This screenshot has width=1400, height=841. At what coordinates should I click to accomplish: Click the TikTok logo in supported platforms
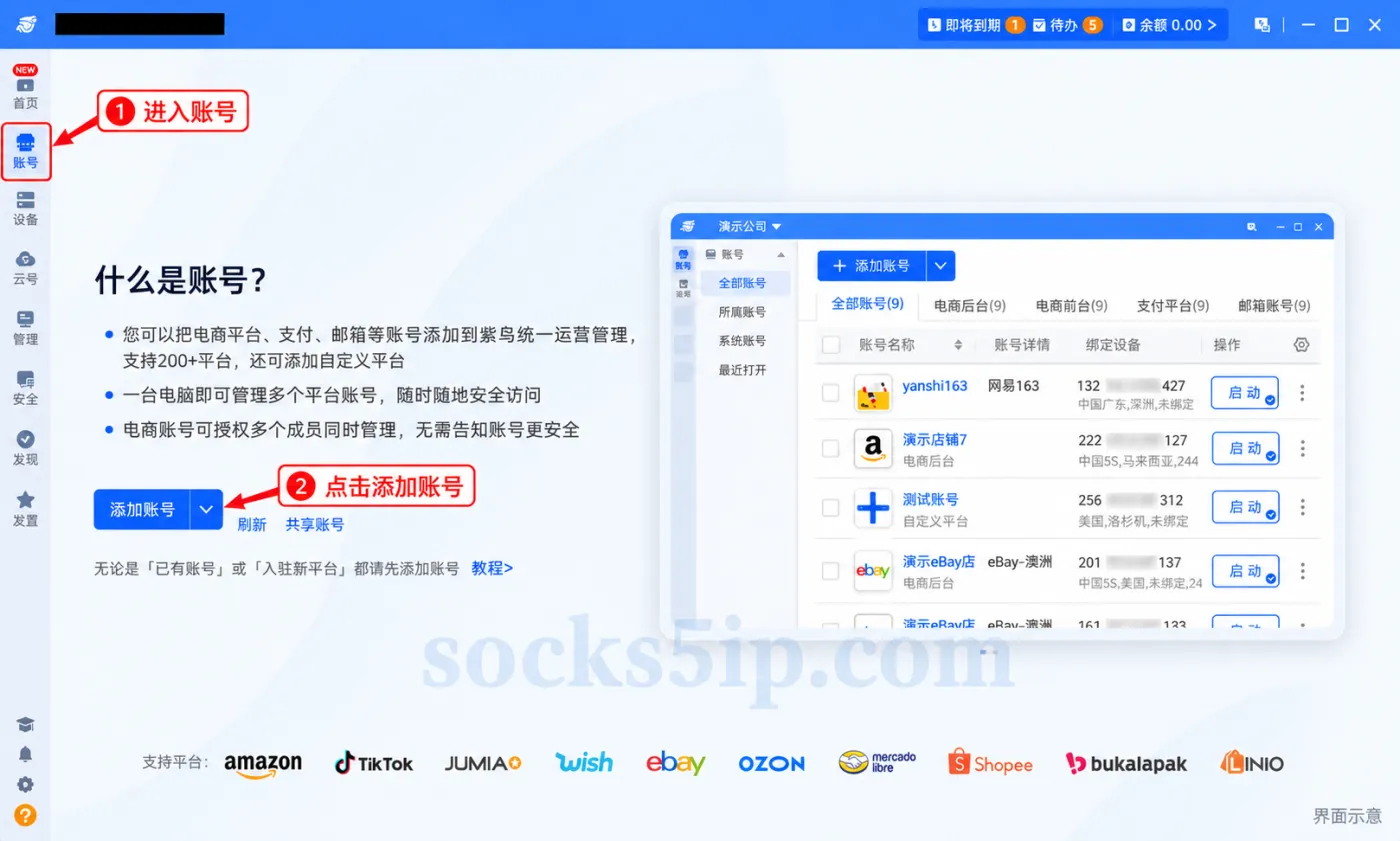point(374,763)
